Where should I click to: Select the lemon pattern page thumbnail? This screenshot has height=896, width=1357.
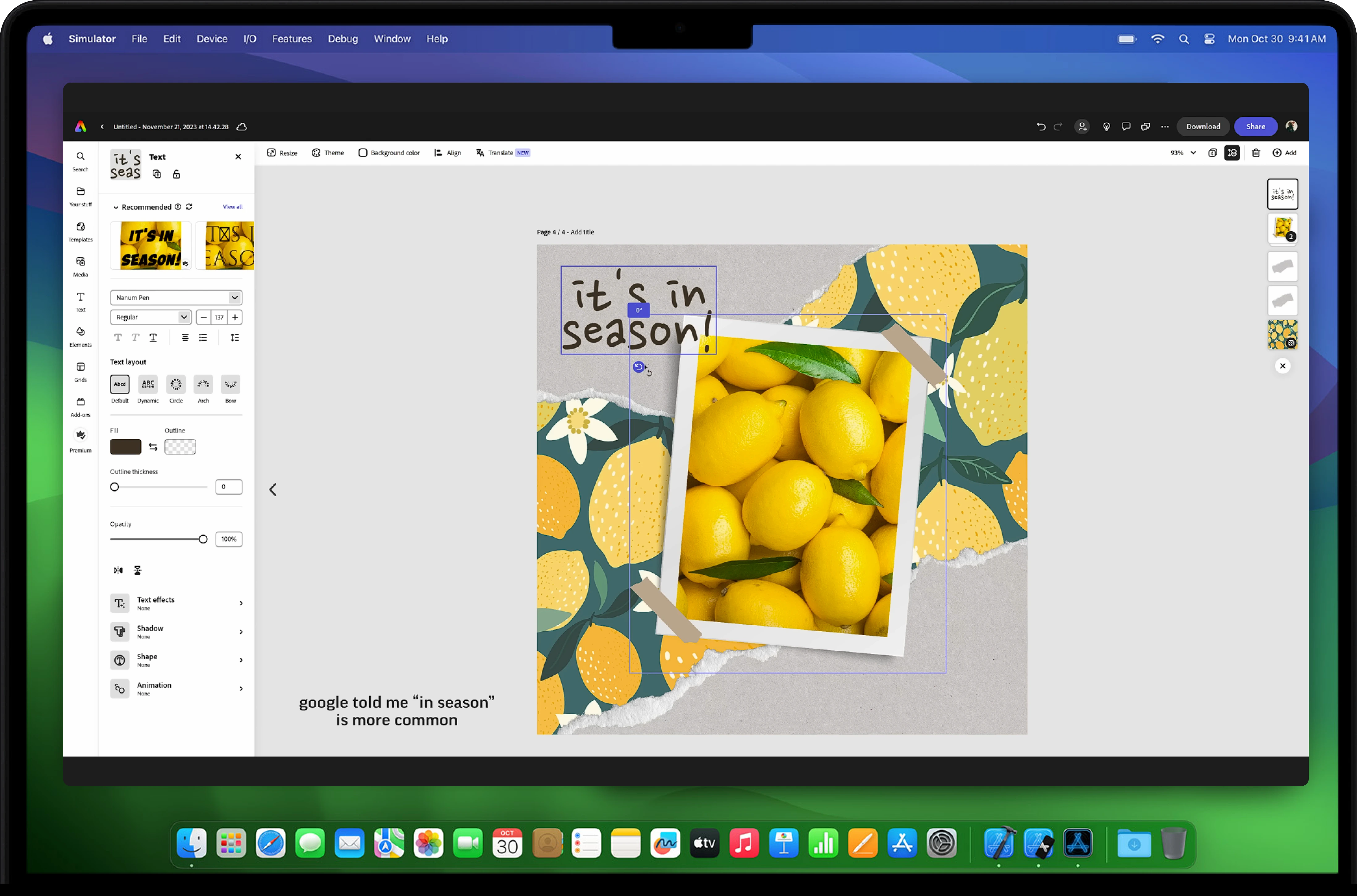[1282, 334]
